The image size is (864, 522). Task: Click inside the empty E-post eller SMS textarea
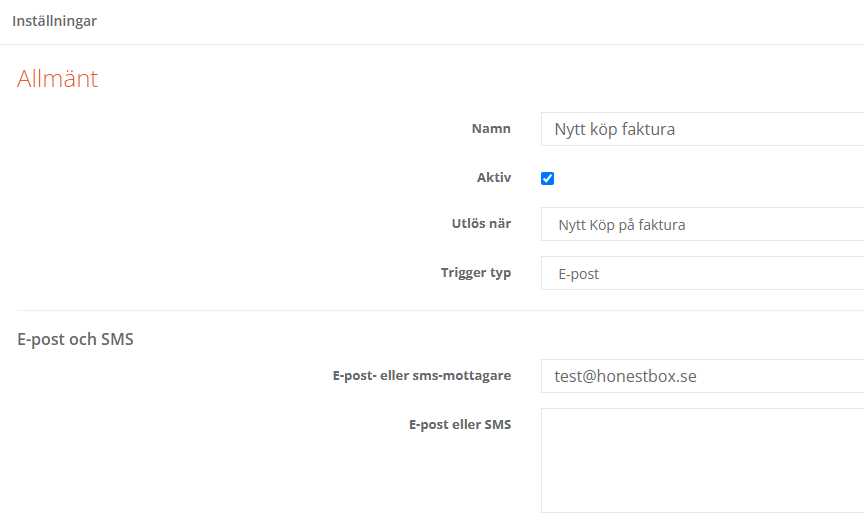pyautogui.click(x=702, y=460)
